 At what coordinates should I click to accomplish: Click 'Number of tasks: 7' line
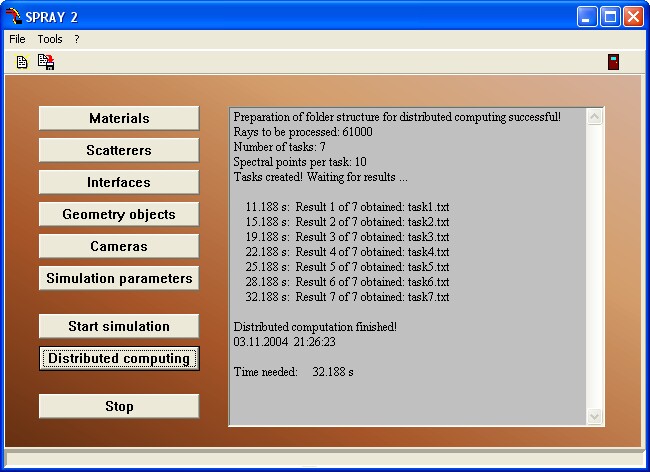pos(279,147)
